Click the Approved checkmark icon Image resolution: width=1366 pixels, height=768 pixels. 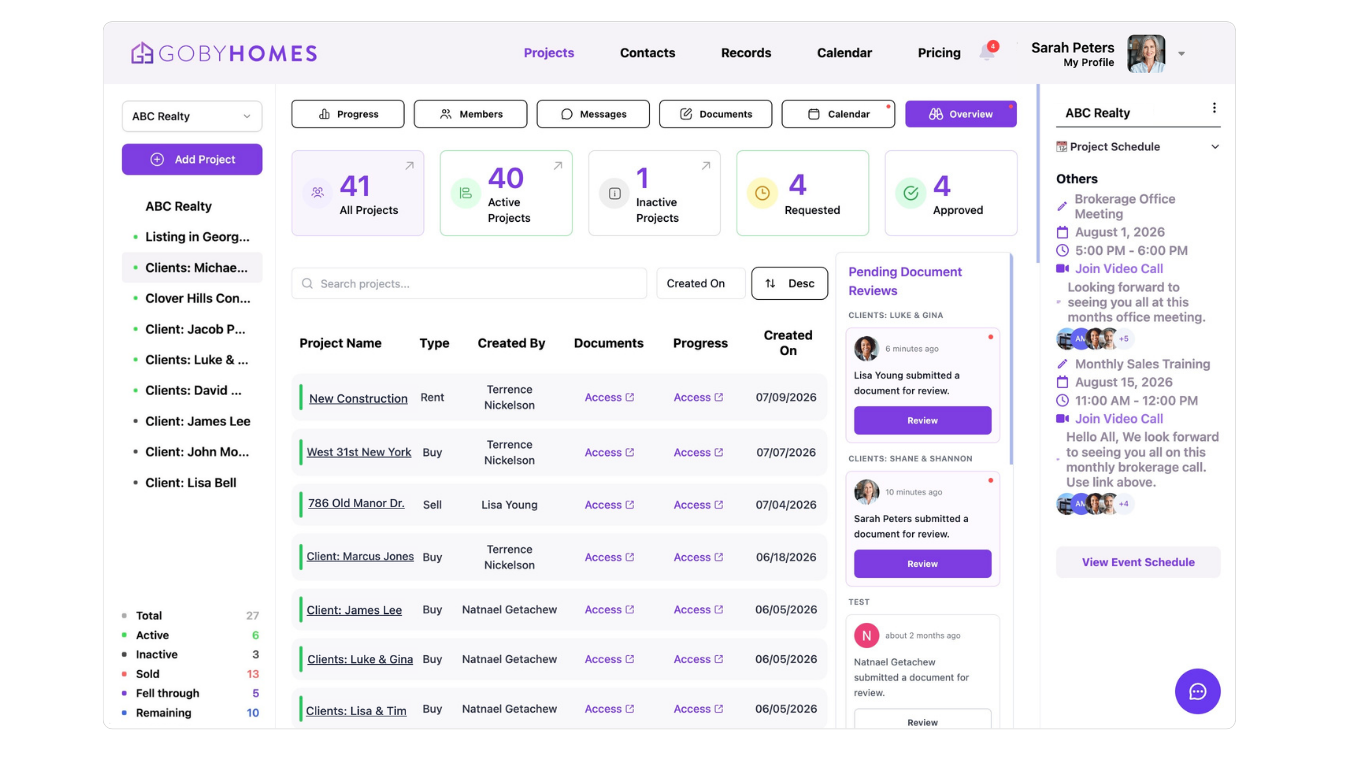point(910,194)
